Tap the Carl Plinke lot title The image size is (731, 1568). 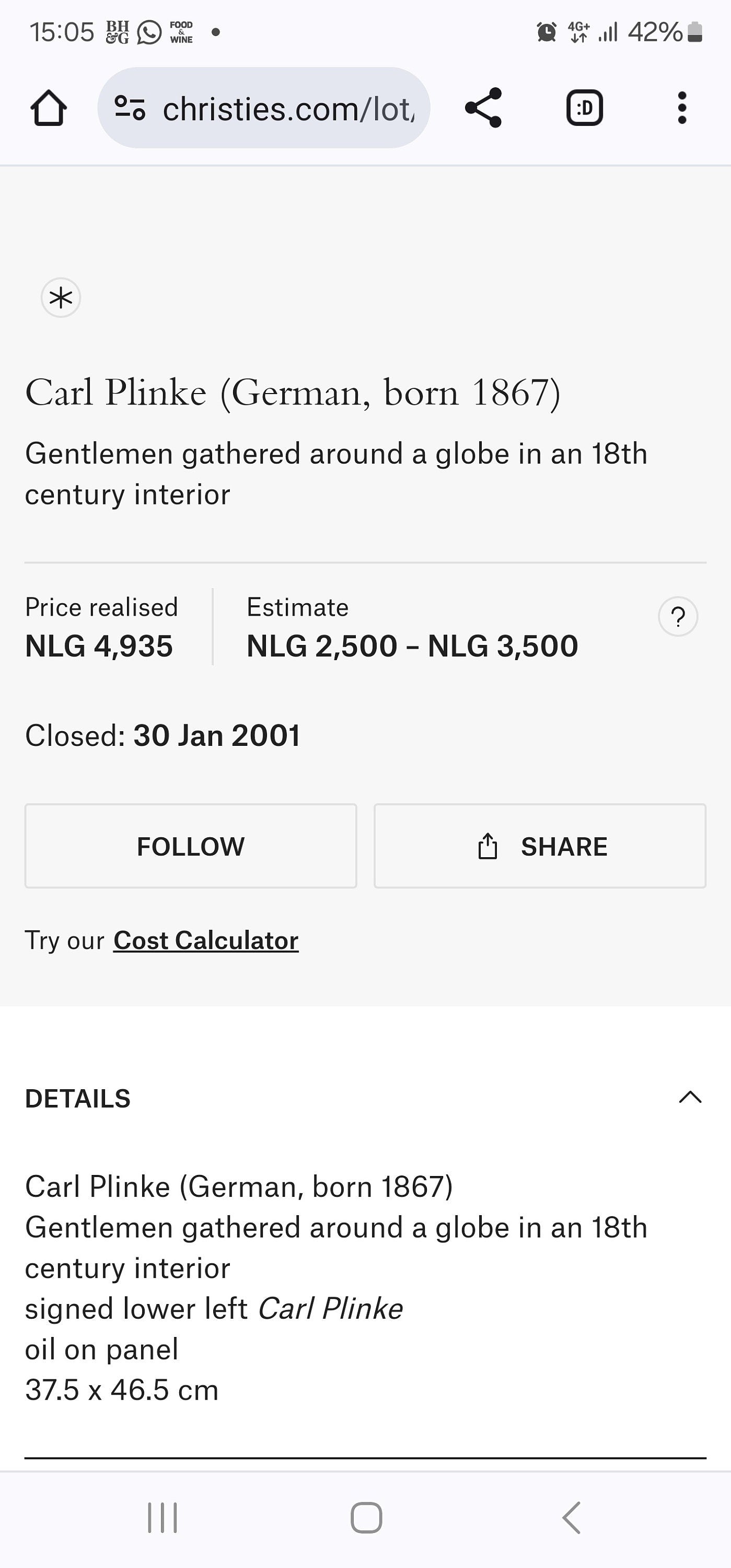tap(293, 393)
